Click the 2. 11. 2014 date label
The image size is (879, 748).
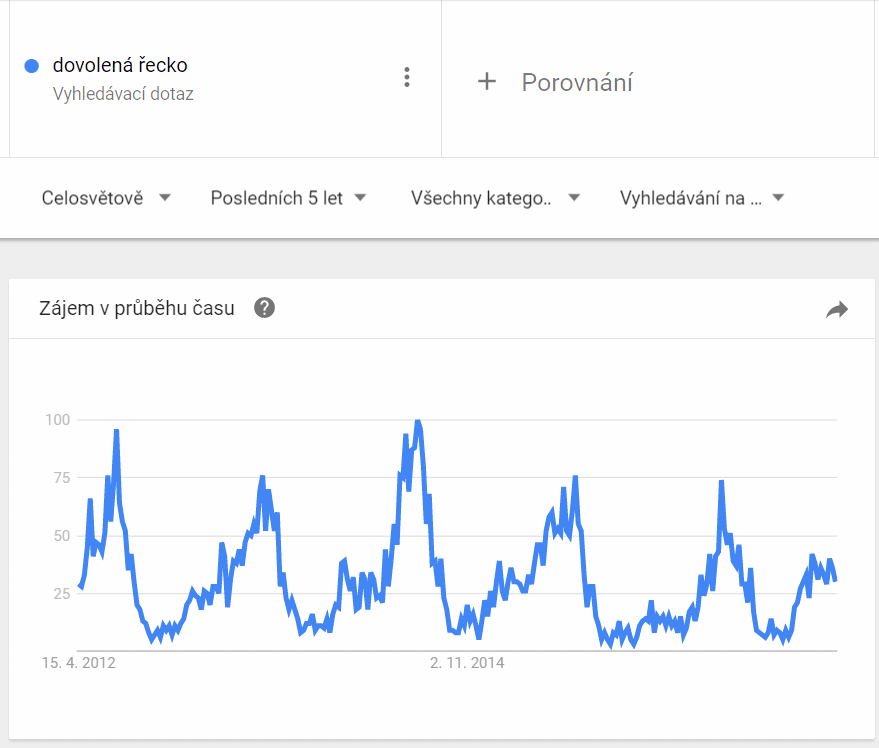point(467,662)
